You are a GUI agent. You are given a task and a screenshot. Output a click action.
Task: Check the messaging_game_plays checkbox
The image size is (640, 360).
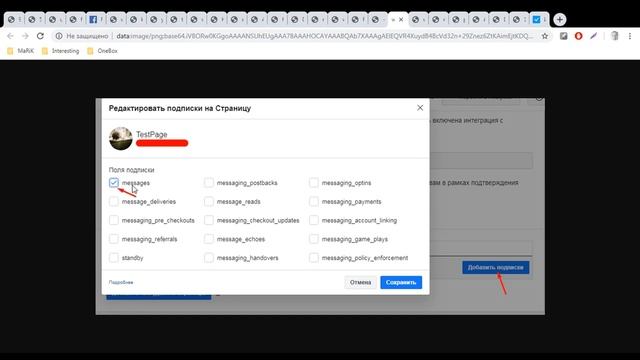click(x=313, y=239)
